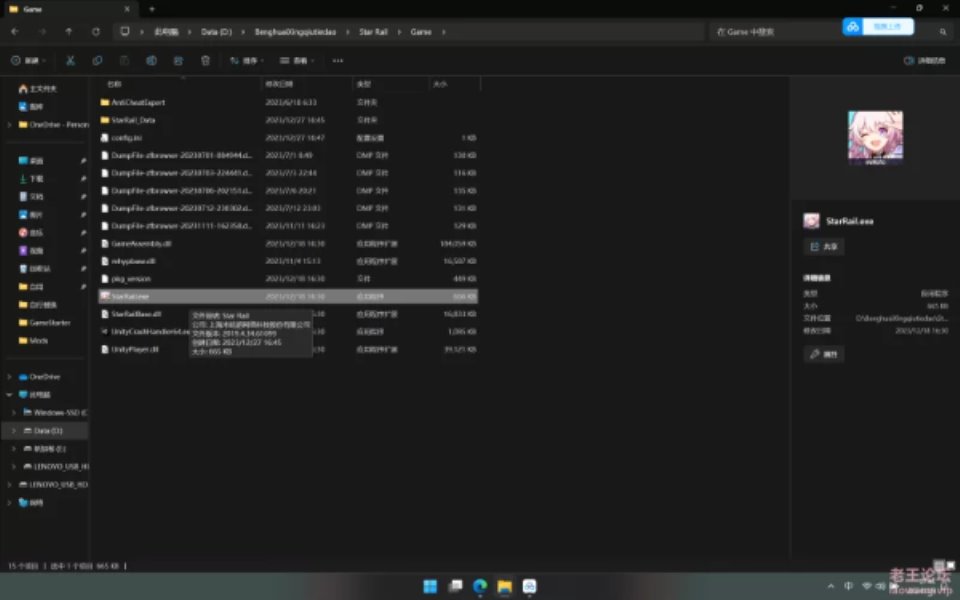Screen dimensions: 960x600
Task: Open the toolbar See more (...) menu
Action: click(x=338, y=61)
